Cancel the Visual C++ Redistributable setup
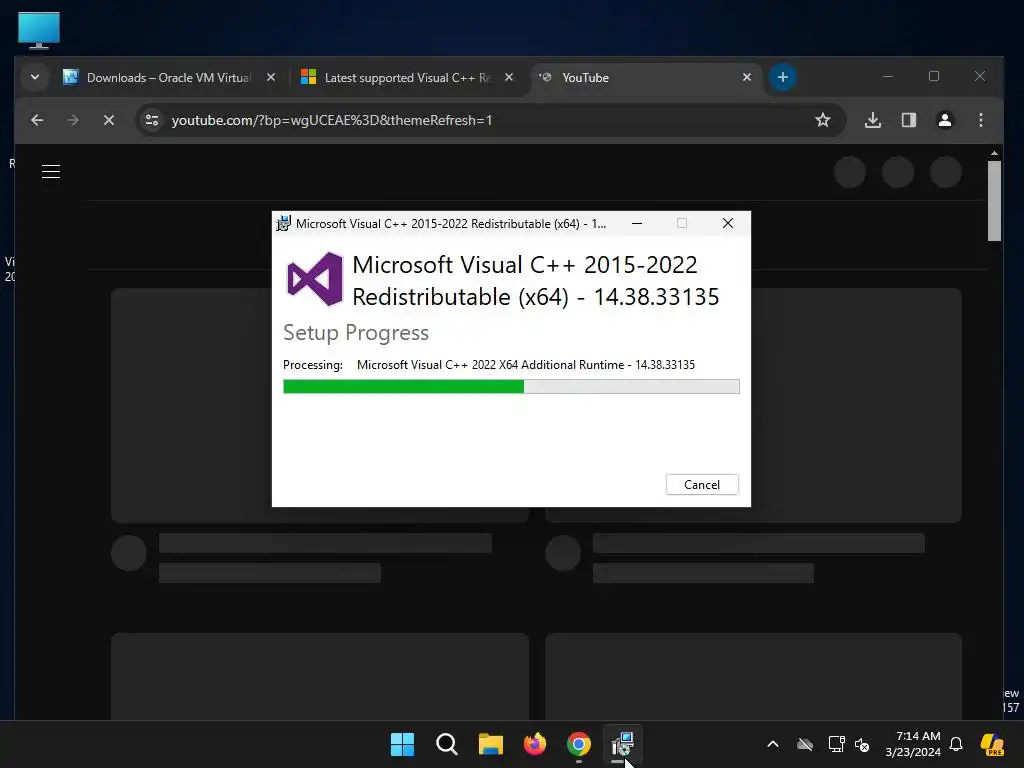 702,485
